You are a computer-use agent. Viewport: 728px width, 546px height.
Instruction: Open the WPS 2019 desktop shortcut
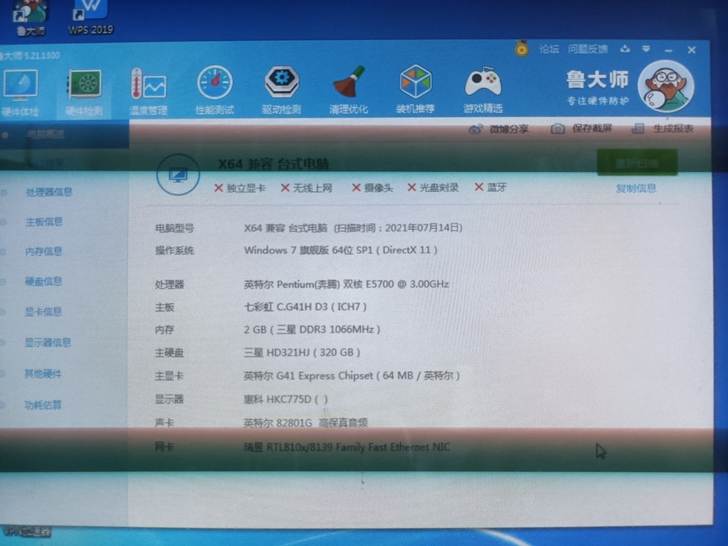91,18
